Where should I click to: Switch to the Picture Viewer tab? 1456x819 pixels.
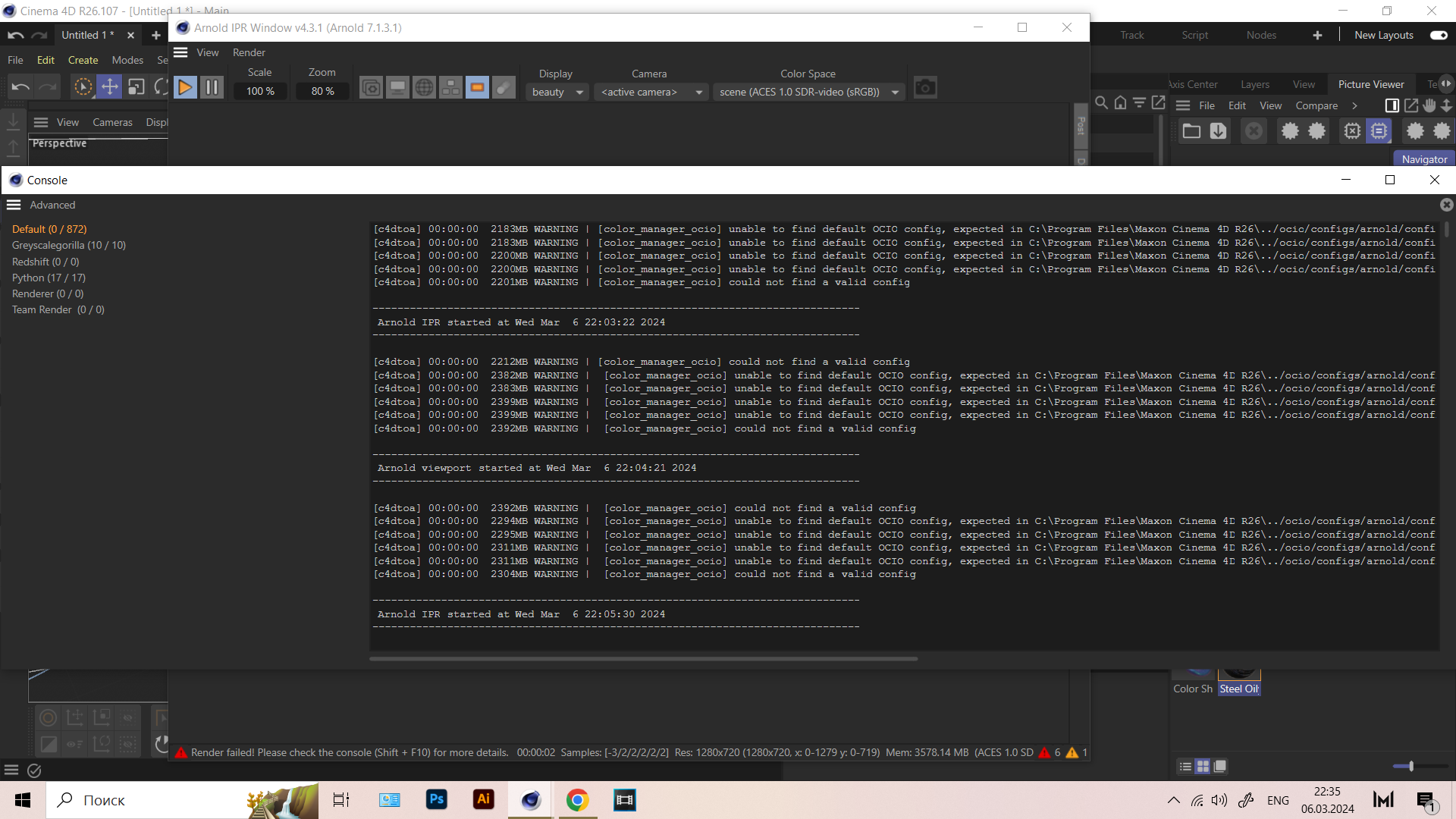1371,84
